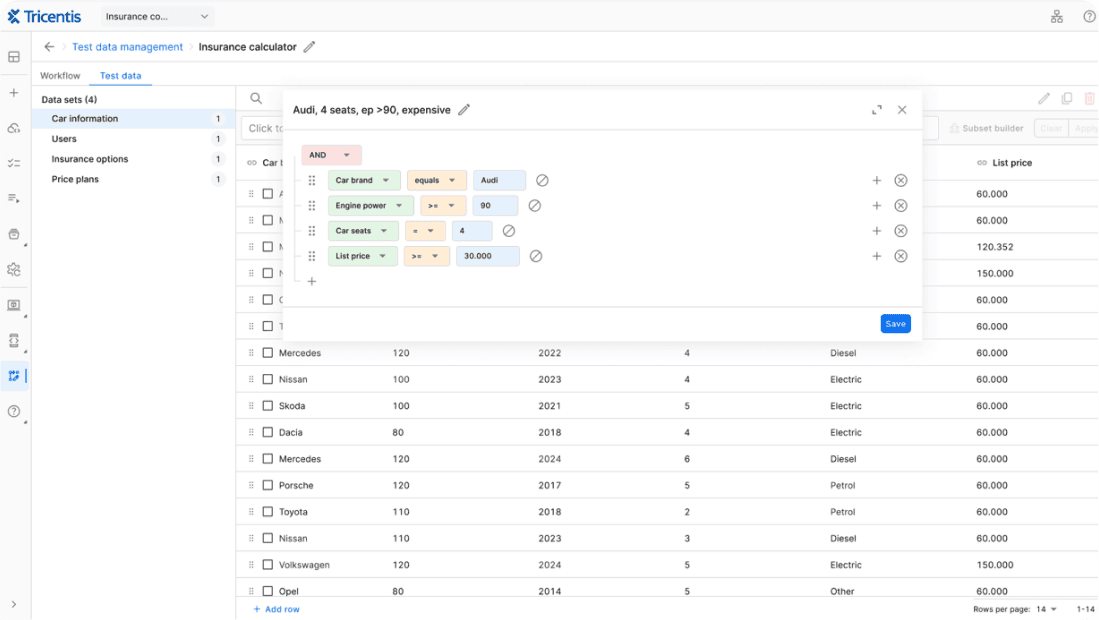1099x620 pixels.
Task: Click the Audi value input field
Action: pos(499,181)
